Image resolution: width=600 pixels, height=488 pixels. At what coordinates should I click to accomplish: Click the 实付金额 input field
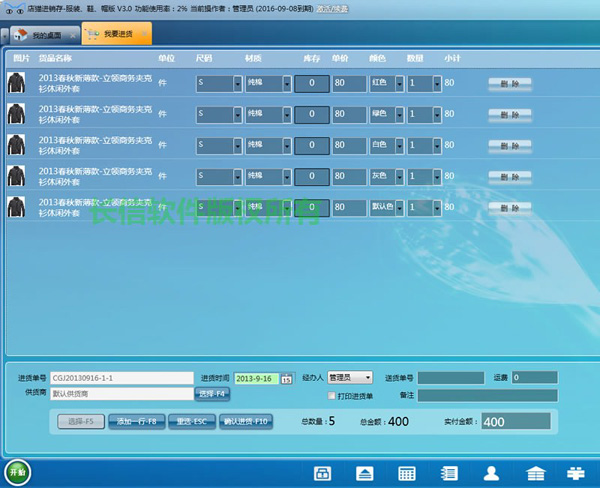click(515, 422)
